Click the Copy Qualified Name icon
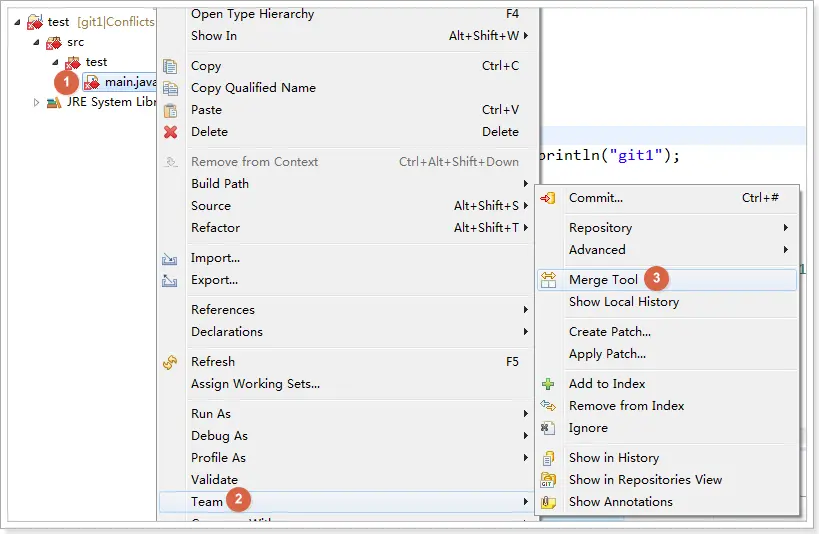The image size is (819, 534). (x=170, y=88)
